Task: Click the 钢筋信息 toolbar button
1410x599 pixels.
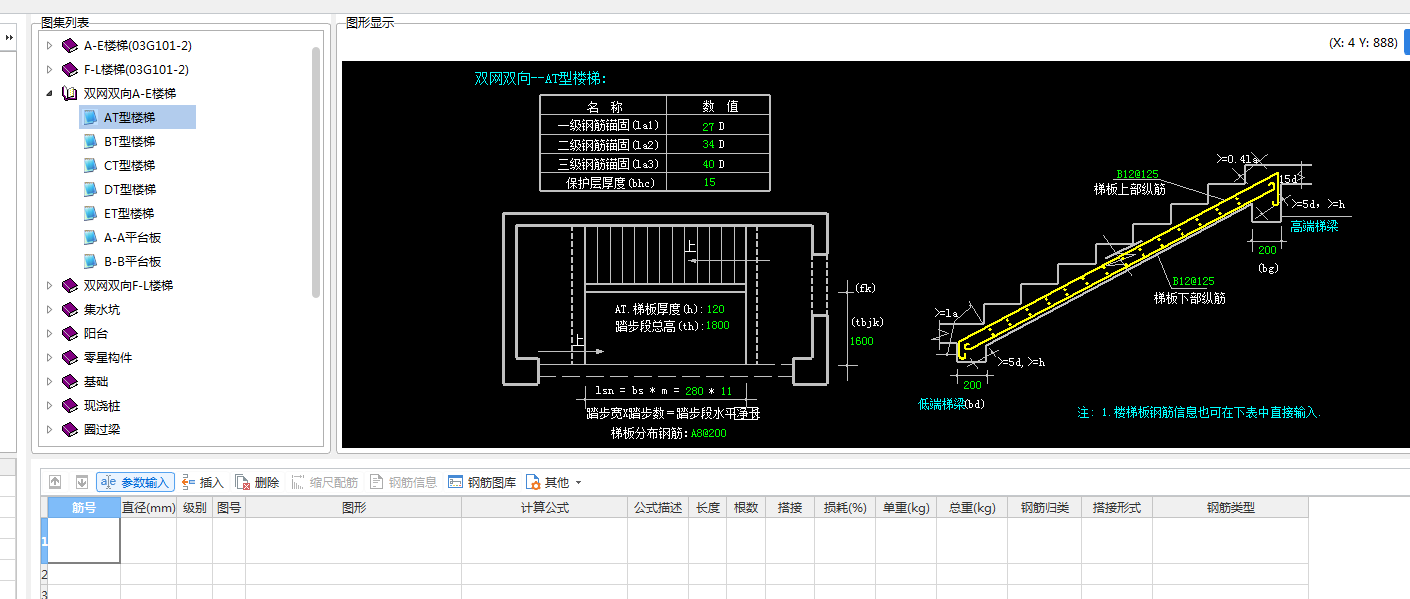Action: 404,482
